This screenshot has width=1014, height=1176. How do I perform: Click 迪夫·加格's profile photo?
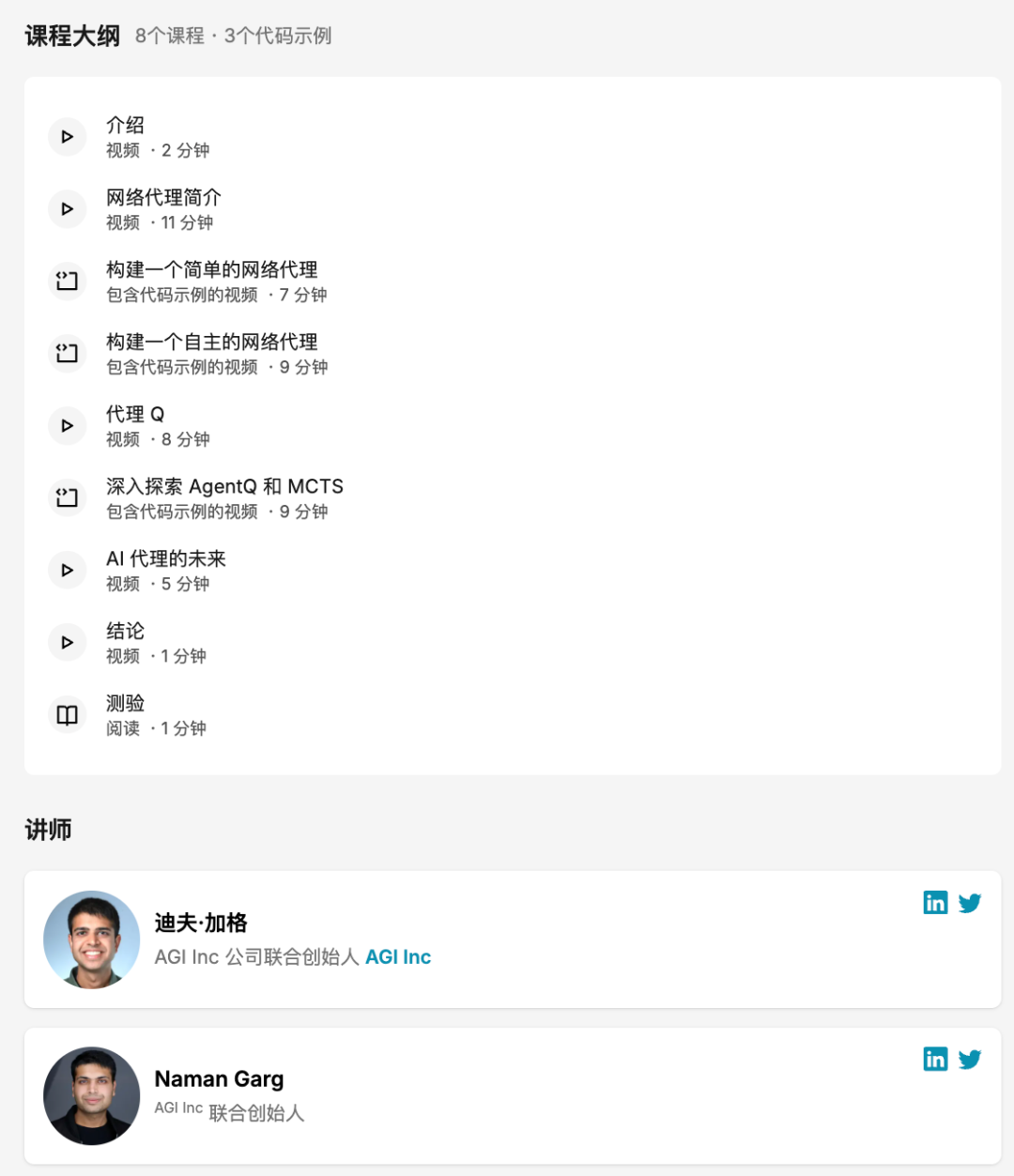[x=92, y=939]
